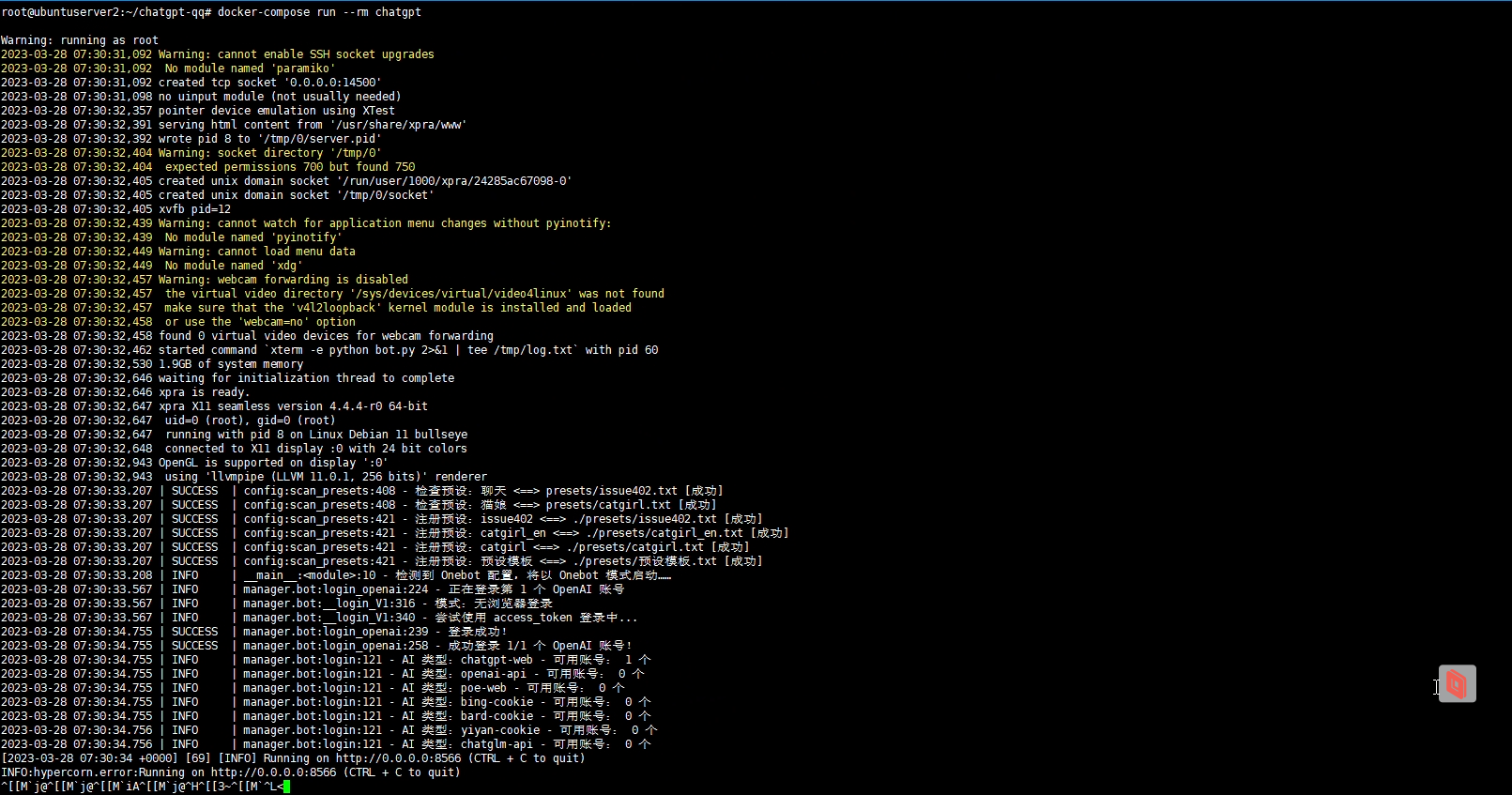Click the 'login_openai:258' OpenAI success line
Viewport: 1512px width, 795px height.
(316, 646)
